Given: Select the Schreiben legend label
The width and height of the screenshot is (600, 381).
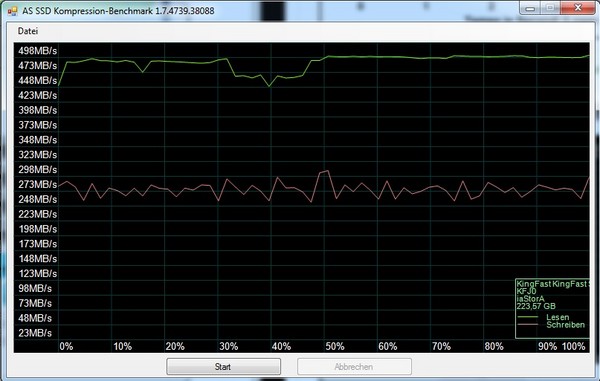Looking at the screenshot, I should (566, 325).
